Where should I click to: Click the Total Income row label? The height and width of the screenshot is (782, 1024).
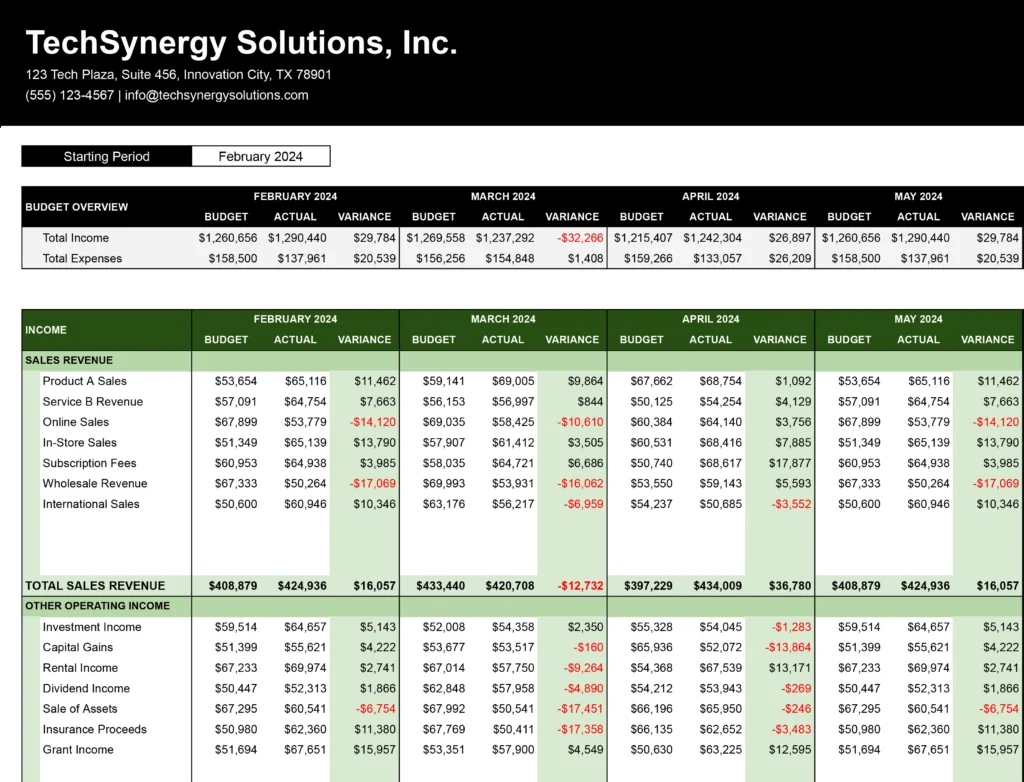click(x=75, y=238)
